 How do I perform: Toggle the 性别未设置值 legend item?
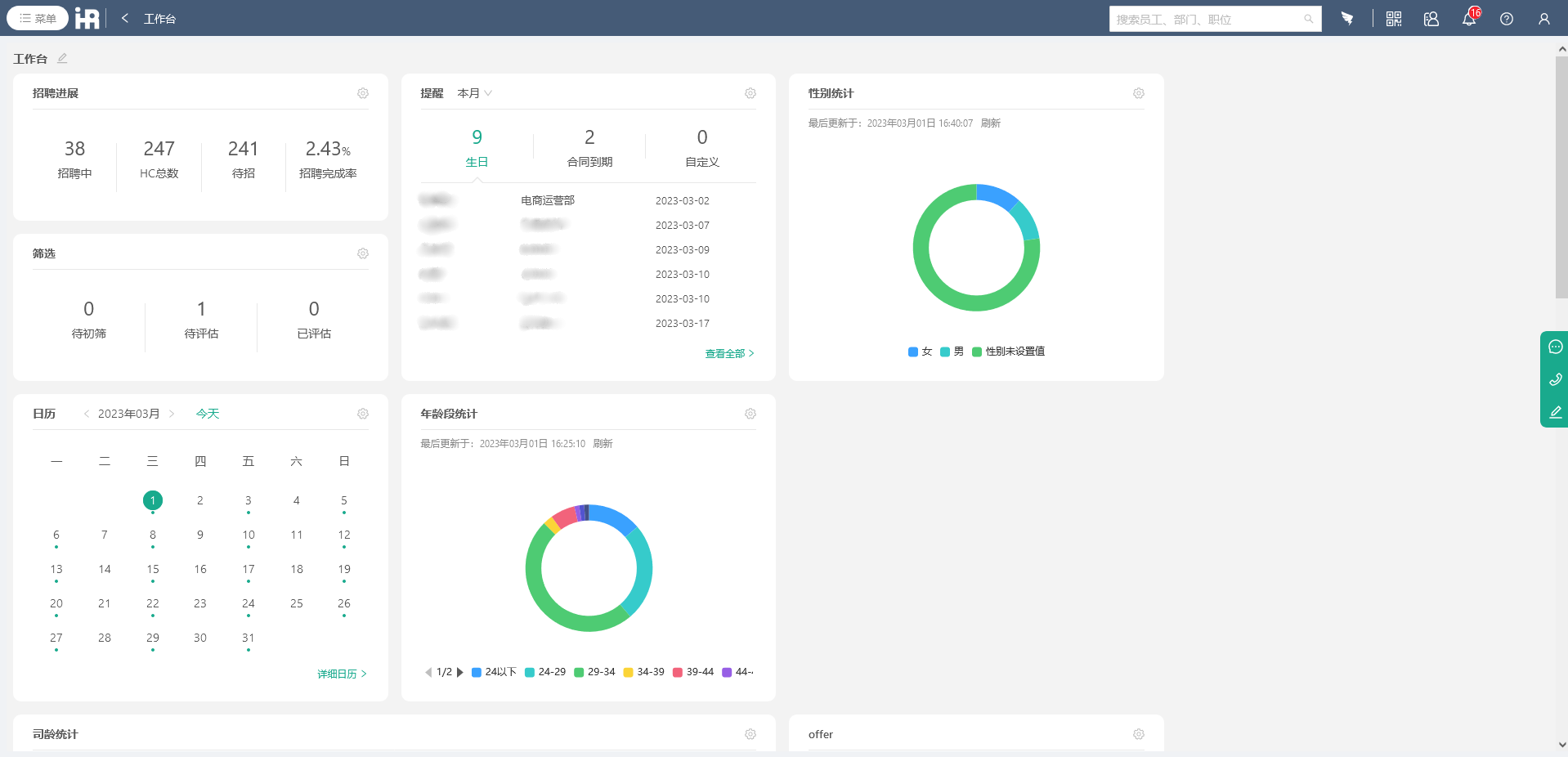point(1008,352)
